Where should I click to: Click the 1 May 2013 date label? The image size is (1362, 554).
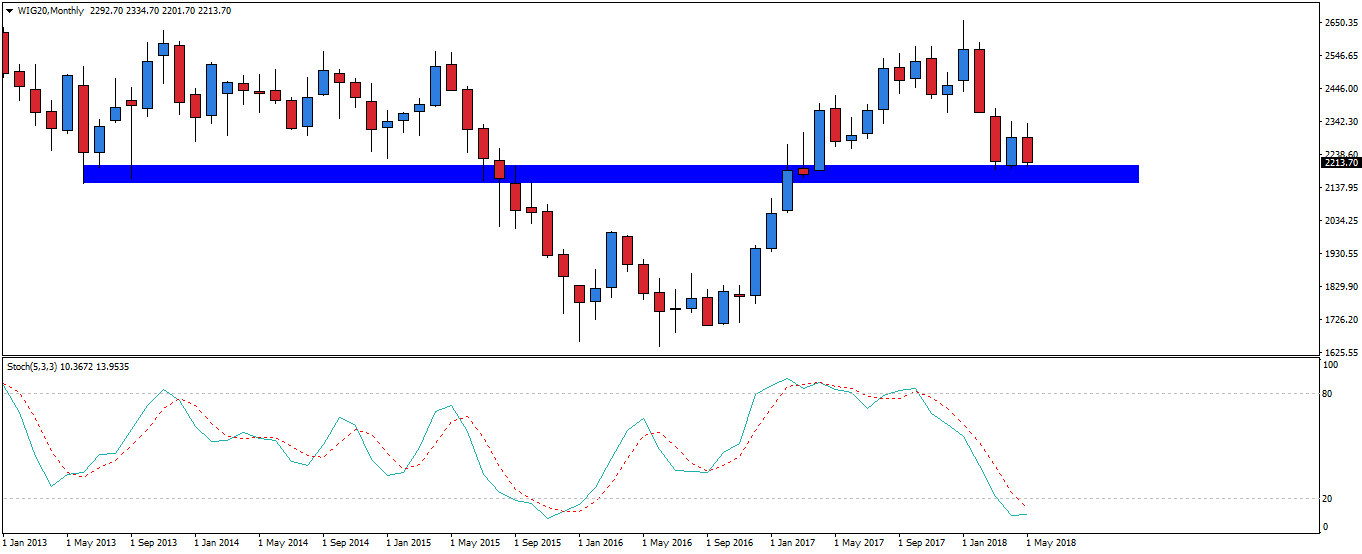(x=90, y=543)
